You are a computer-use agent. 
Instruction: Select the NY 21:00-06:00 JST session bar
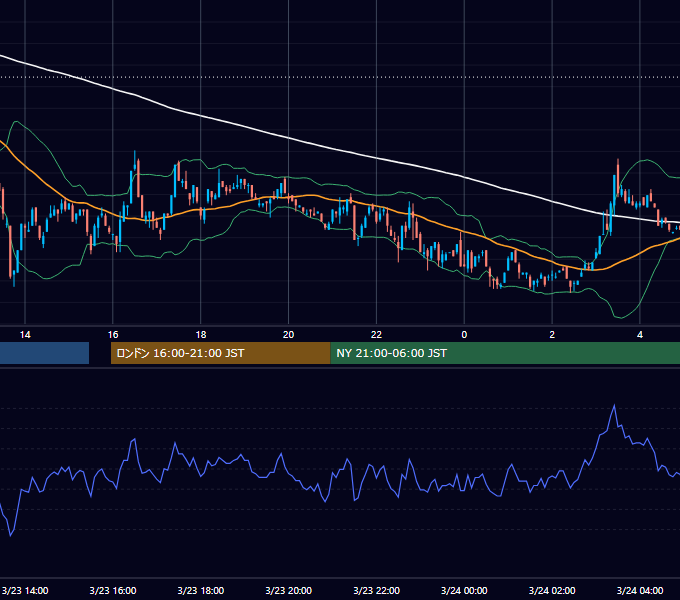[x=505, y=353]
